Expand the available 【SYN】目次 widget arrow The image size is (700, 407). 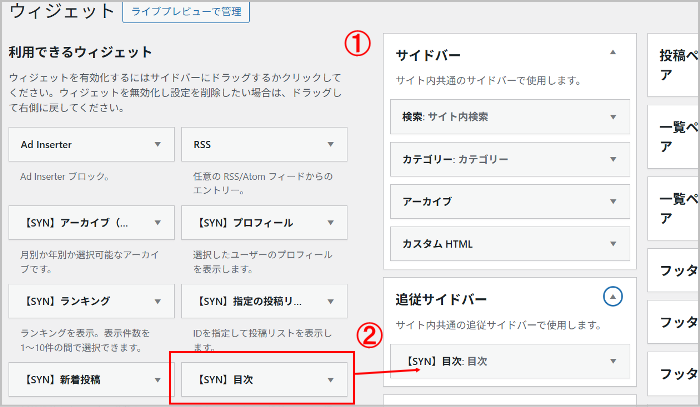click(331, 380)
